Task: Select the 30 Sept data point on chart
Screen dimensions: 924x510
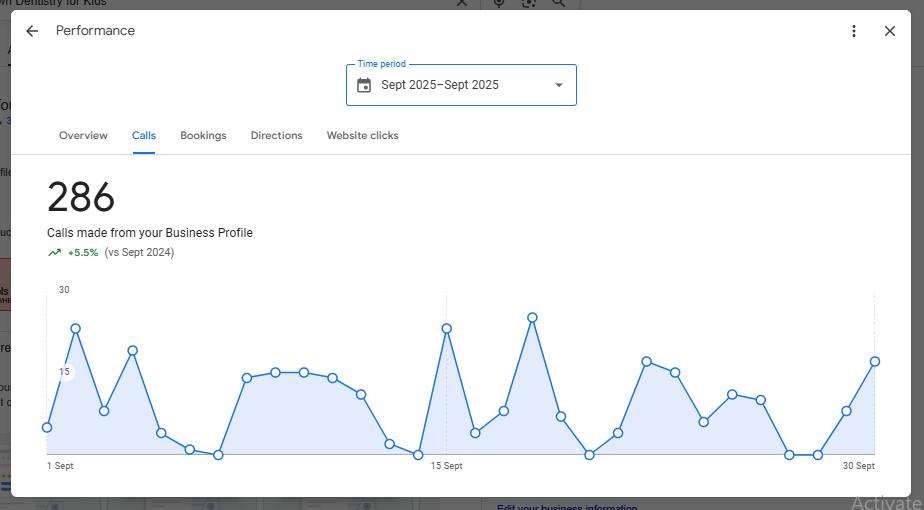Action: [875, 361]
